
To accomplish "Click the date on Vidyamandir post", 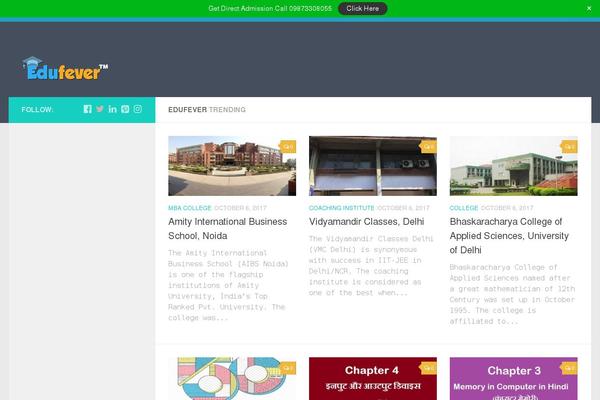I will point(403,208).
